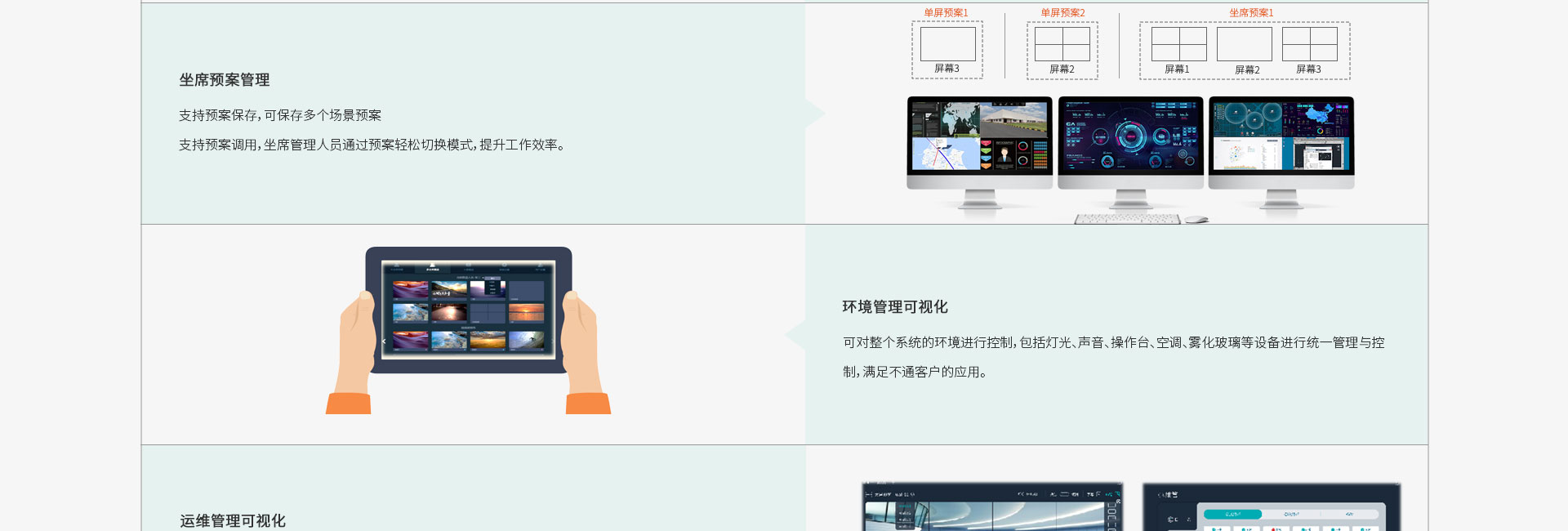Click the 运维管理可视化 heading

[x=233, y=520]
